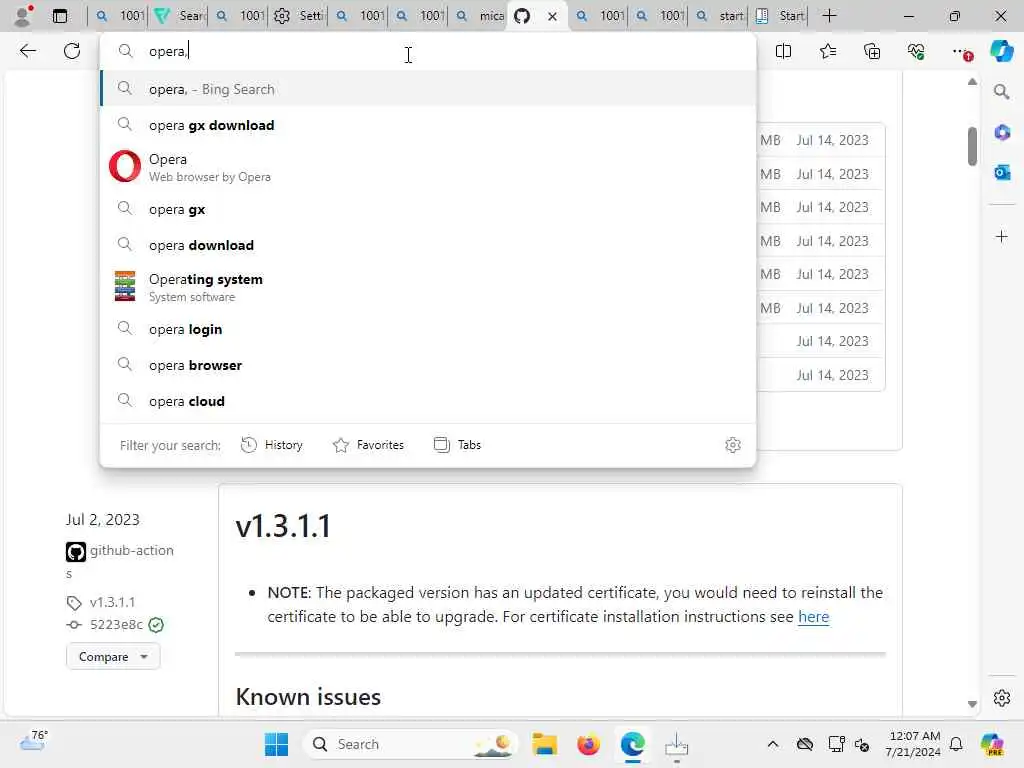The width and height of the screenshot is (1024, 768).
Task: Open the Copilot preview taskbar icon
Action: pyautogui.click(x=992, y=744)
